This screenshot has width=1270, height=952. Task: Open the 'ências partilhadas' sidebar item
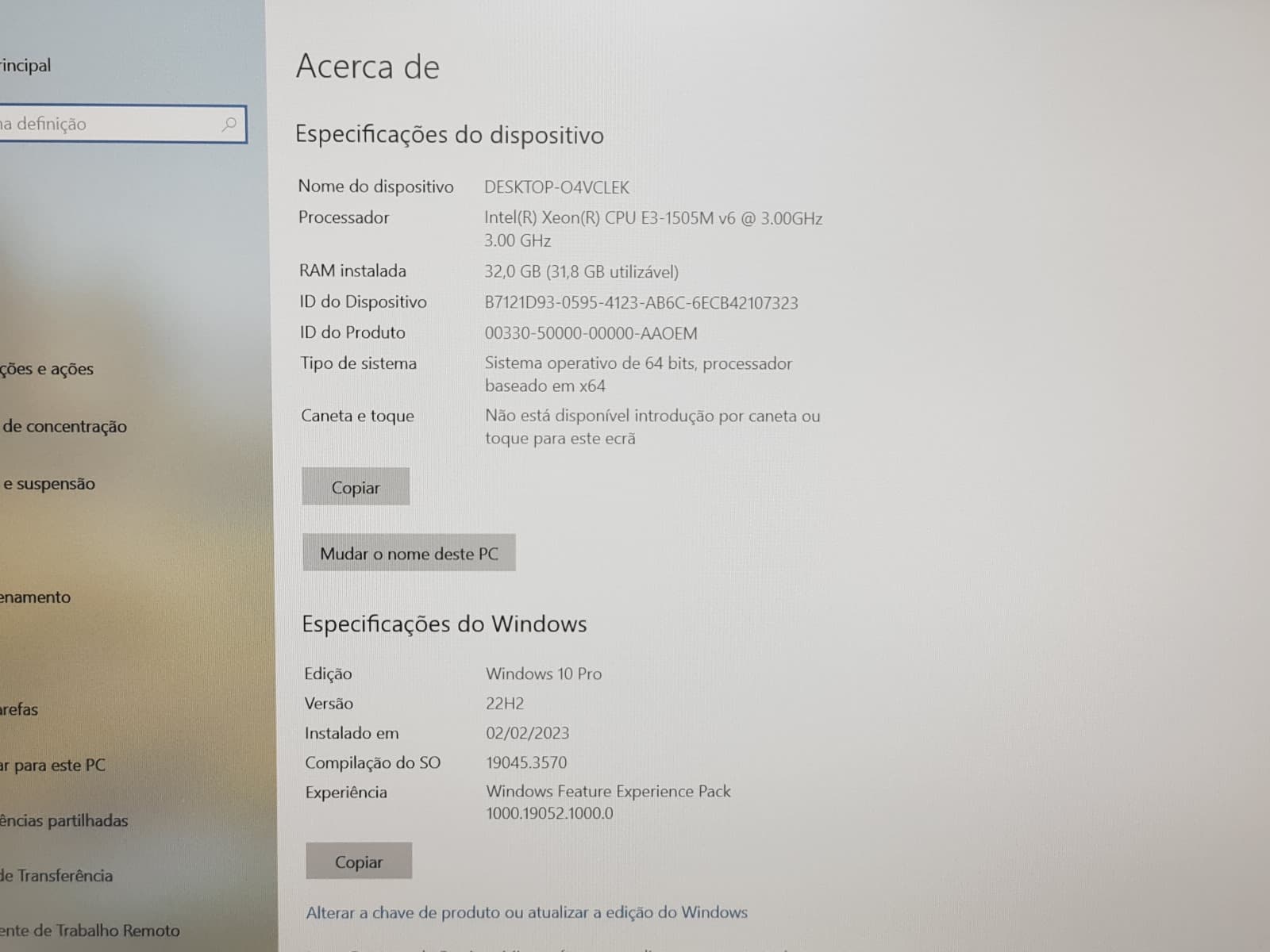click(63, 821)
